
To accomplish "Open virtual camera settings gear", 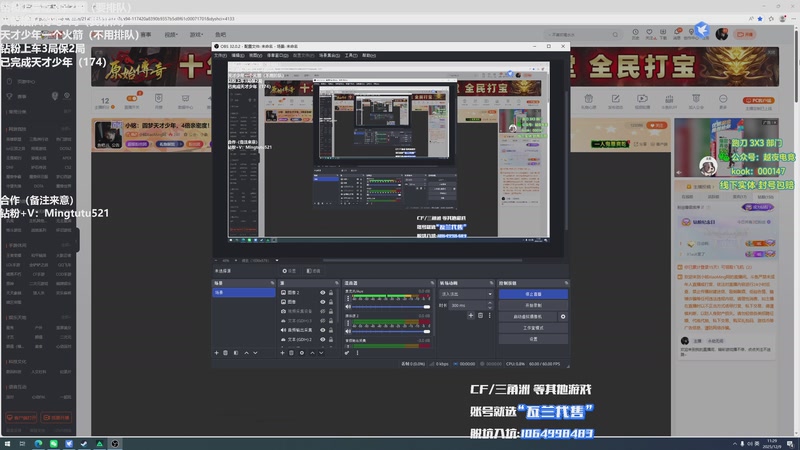I will pos(563,316).
